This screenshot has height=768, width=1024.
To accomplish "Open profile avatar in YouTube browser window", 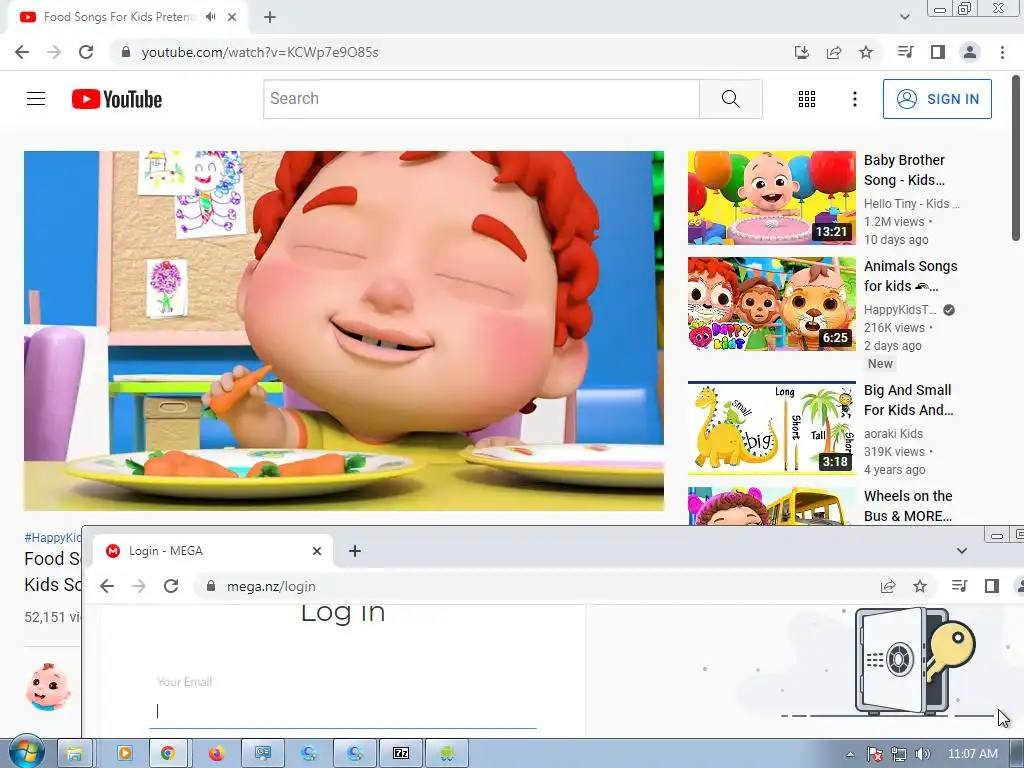I will (970, 52).
